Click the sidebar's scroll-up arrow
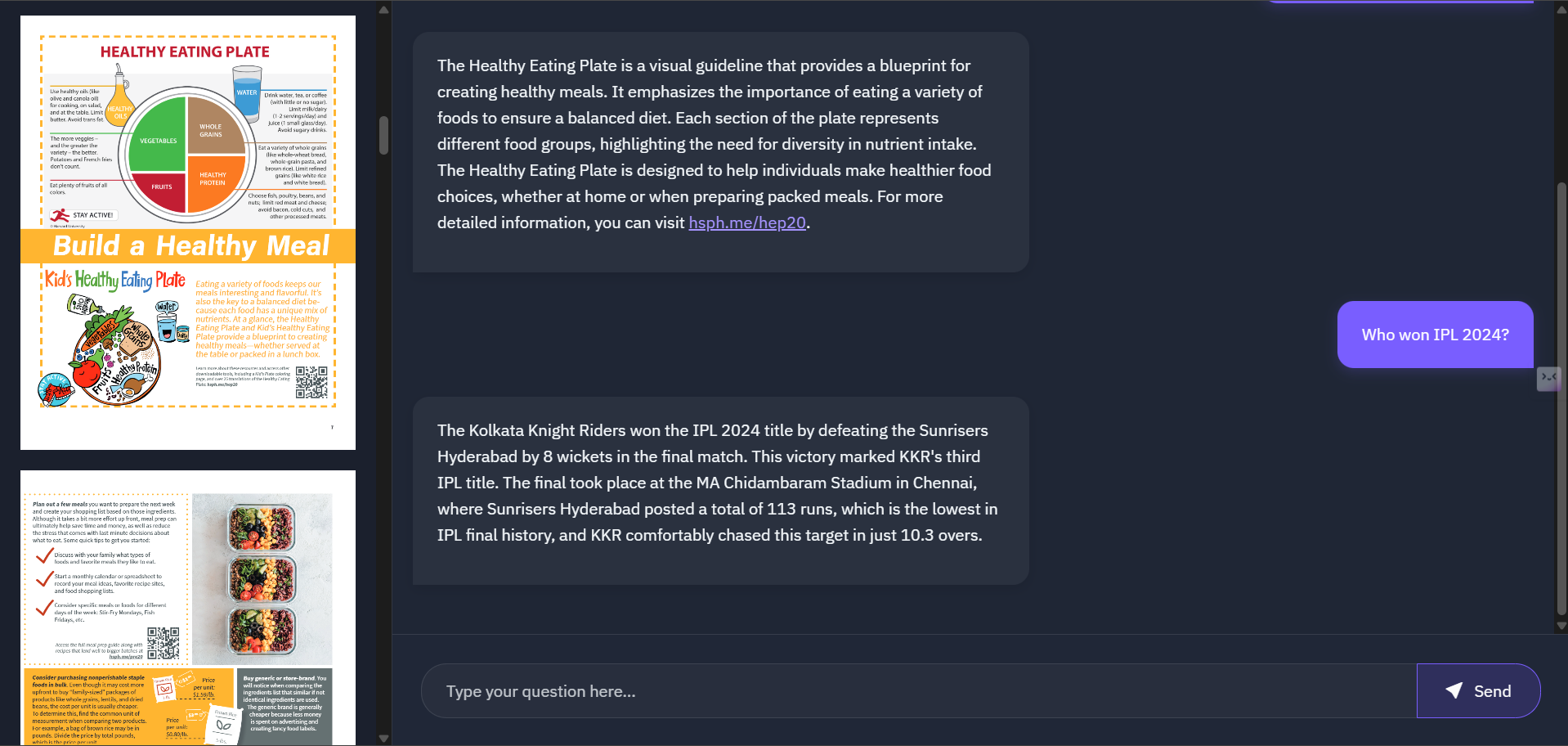The height and width of the screenshot is (746, 1568). tap(383, 9)
